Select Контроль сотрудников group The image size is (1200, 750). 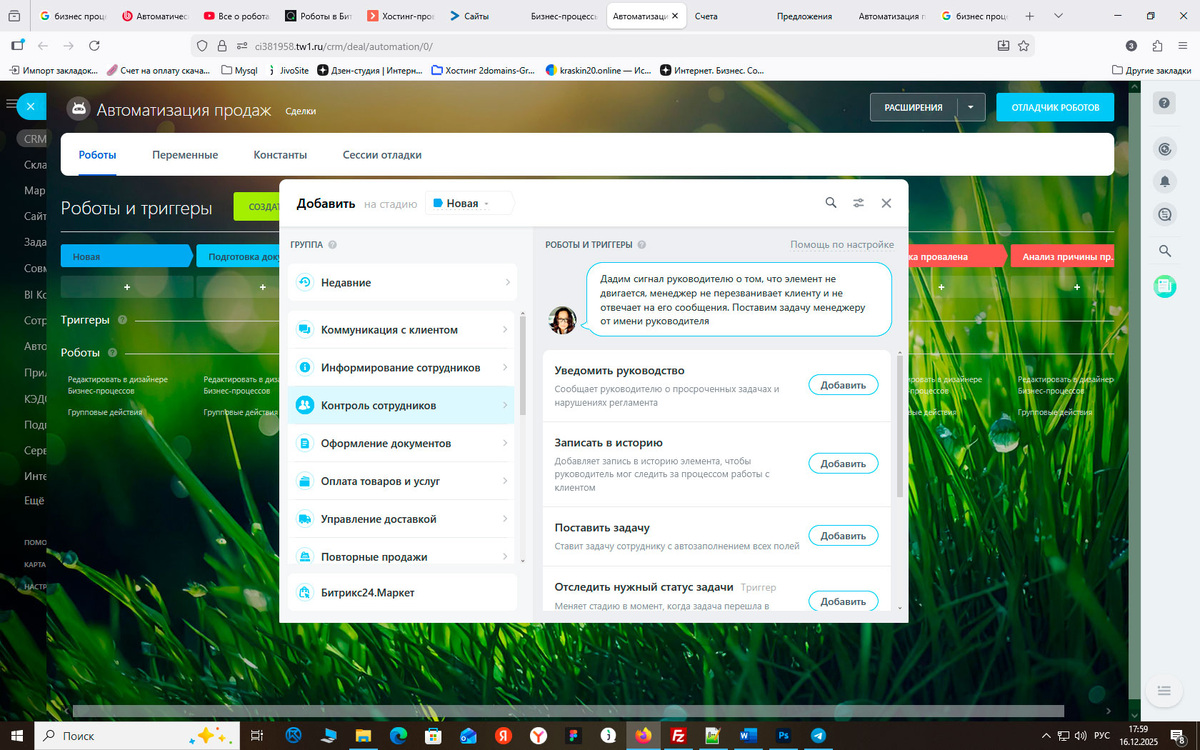pyautogui.click(x=402, y=406)
